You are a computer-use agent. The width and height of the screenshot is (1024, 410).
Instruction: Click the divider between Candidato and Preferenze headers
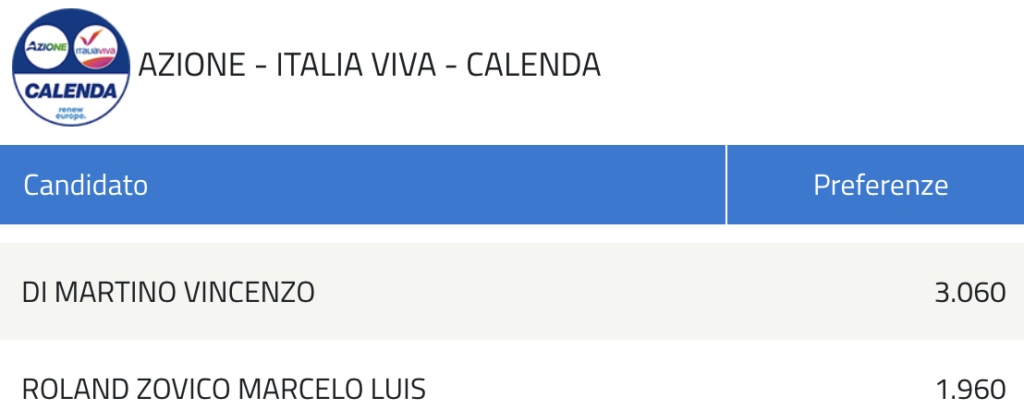726,185
